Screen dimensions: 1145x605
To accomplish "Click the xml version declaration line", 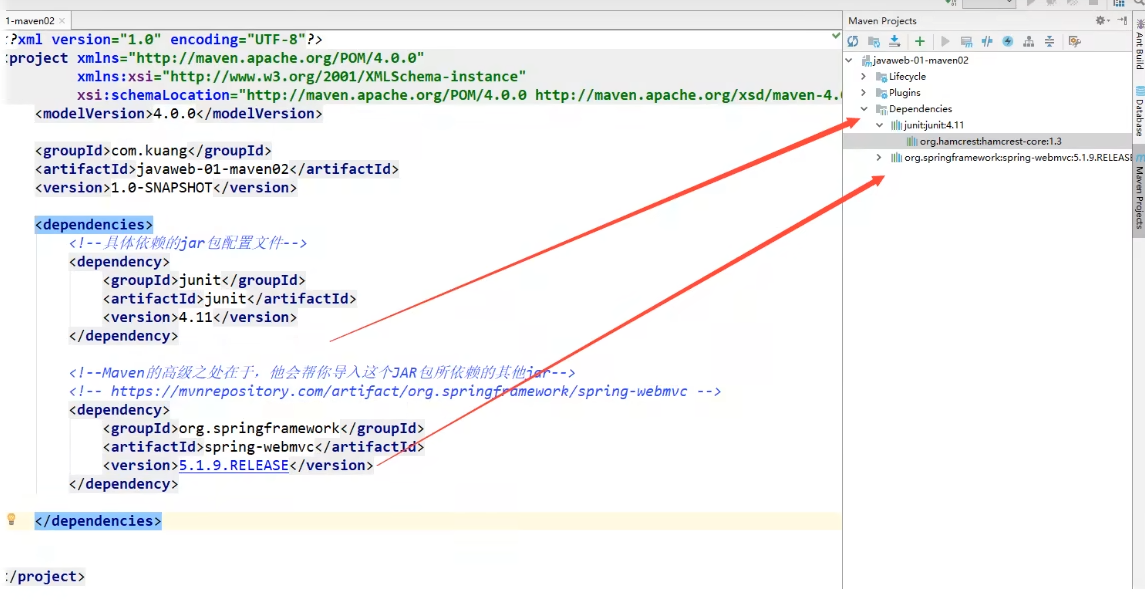I will 164,39.
